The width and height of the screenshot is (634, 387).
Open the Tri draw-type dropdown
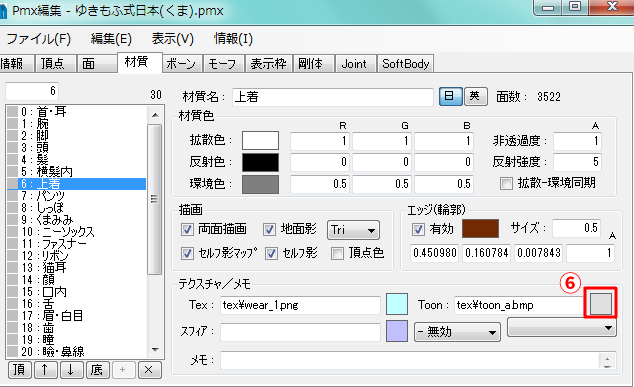click(x=353, y=230)
